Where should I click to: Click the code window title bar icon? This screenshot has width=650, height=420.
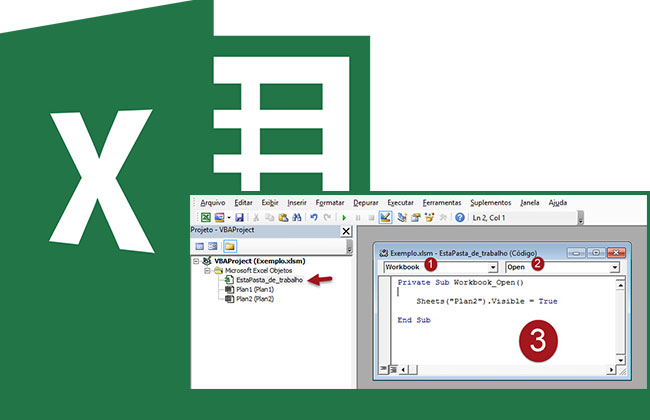[384, 253]
